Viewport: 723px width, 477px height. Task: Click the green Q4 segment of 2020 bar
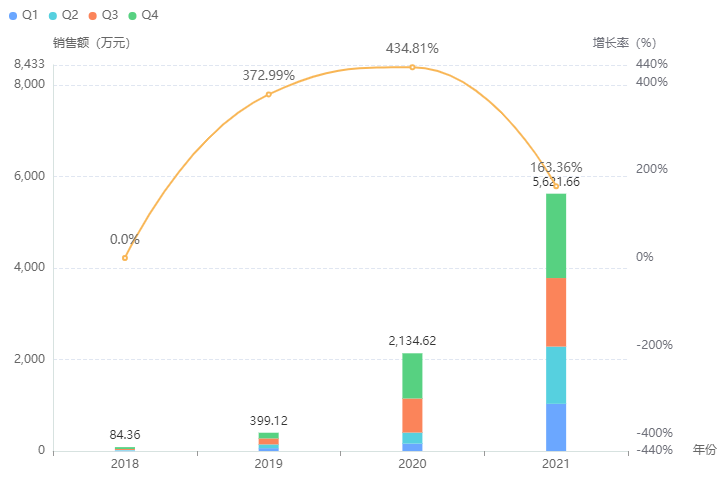coord(412,375)
